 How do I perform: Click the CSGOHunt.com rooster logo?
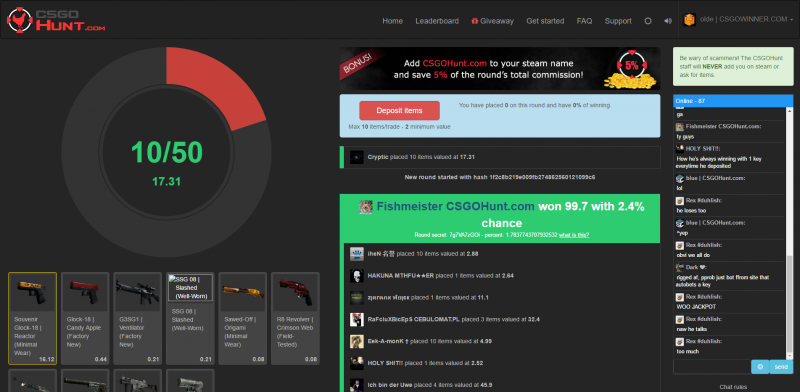point(56,20)
